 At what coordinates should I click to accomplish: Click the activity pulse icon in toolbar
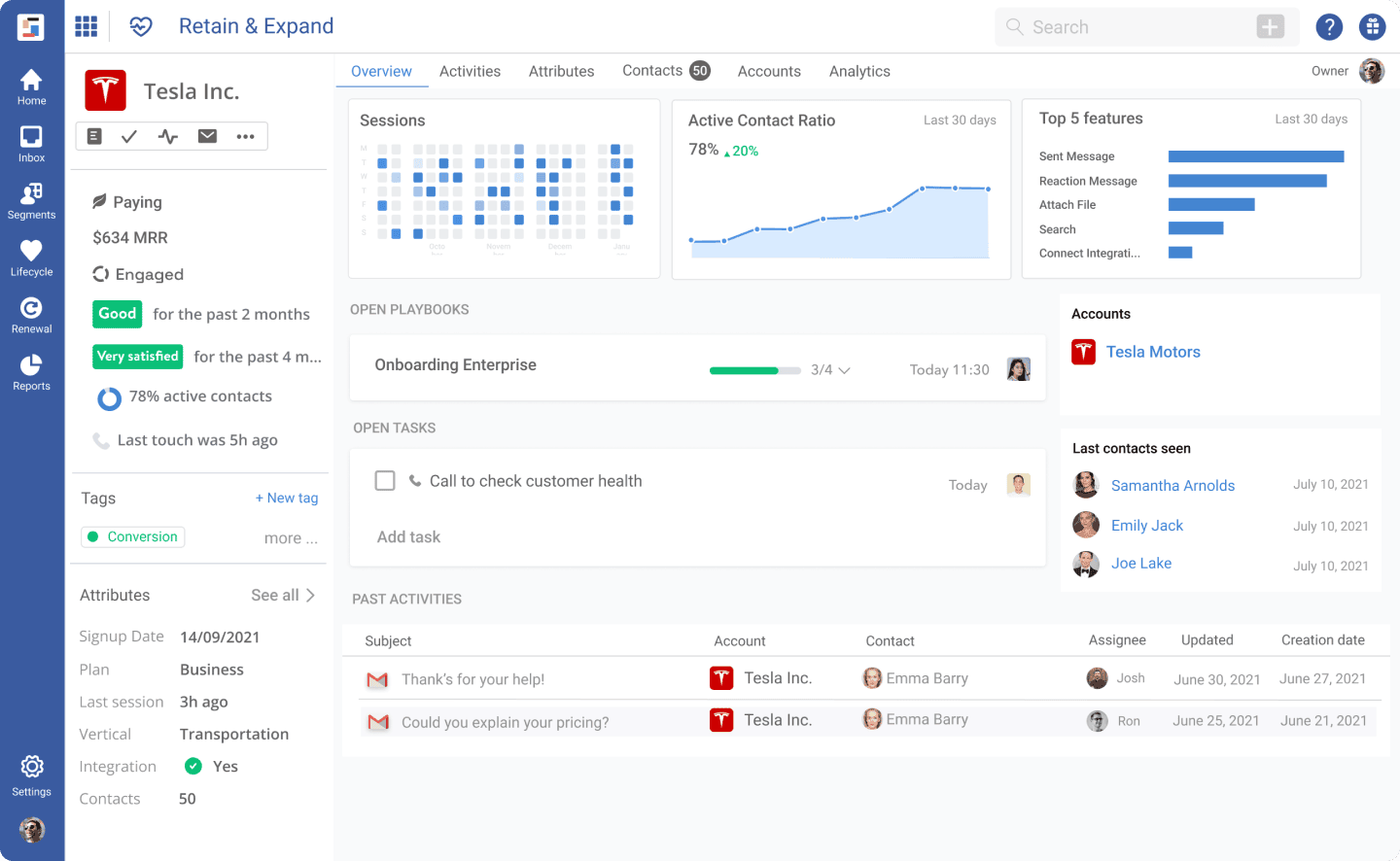(168, 136)
